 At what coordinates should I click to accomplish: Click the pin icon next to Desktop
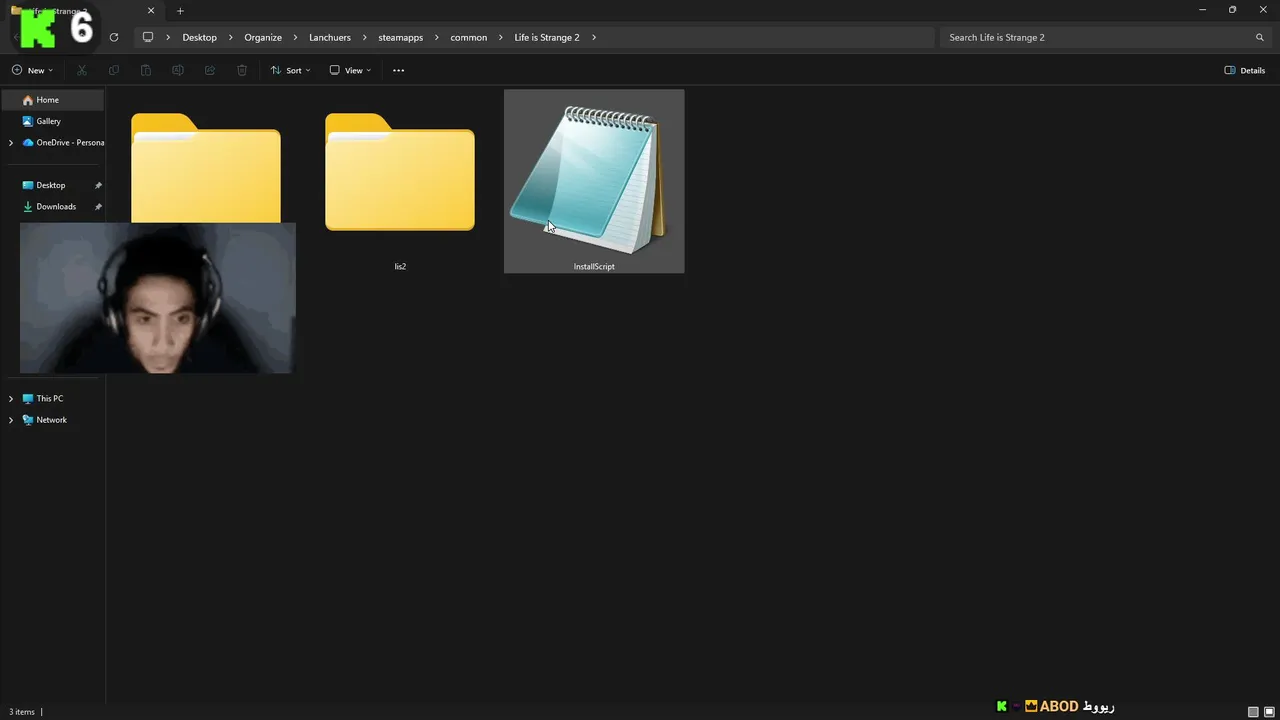click(x=98, y=185)
